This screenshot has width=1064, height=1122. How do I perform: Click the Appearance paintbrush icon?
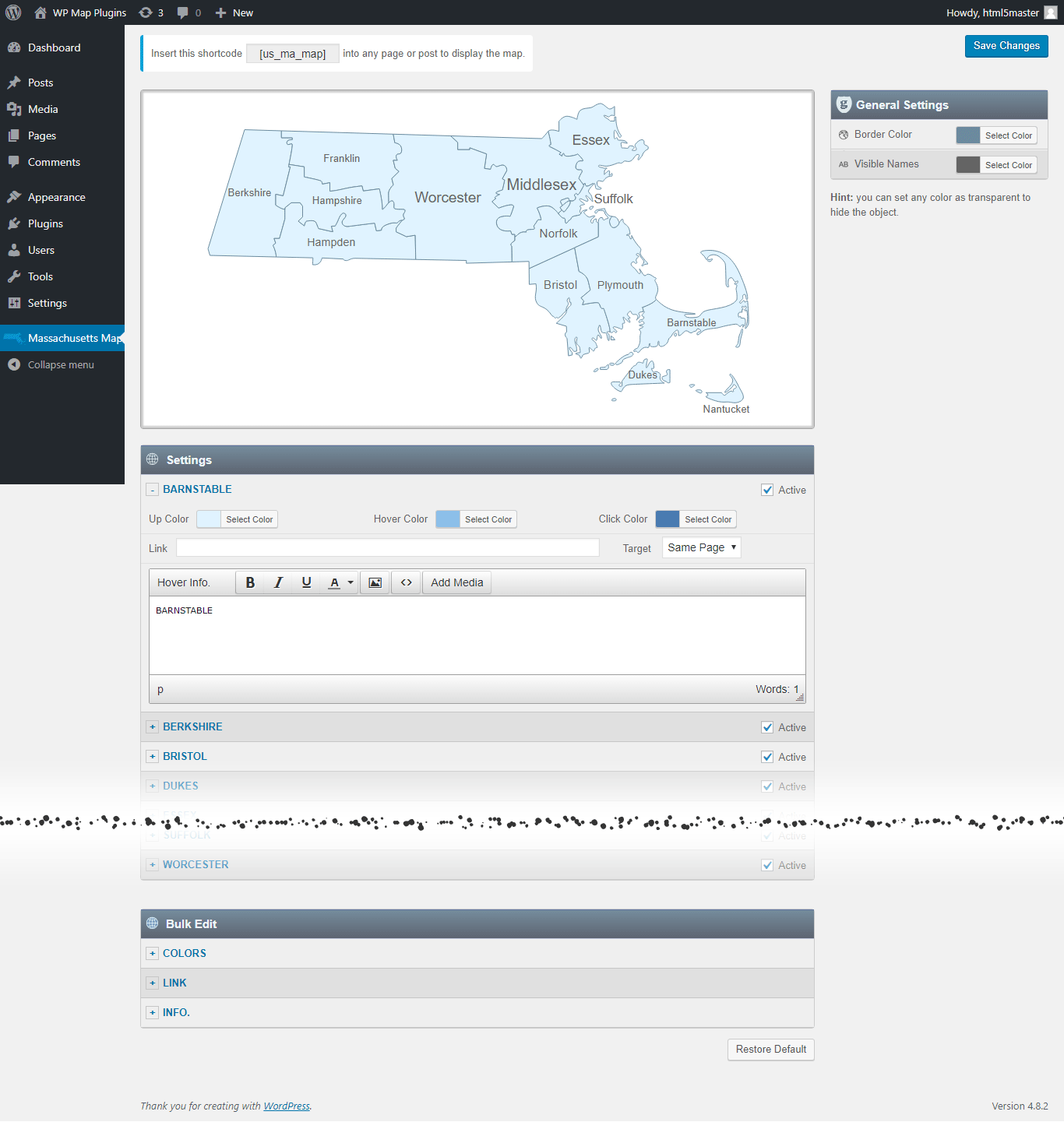pos(14,197)
